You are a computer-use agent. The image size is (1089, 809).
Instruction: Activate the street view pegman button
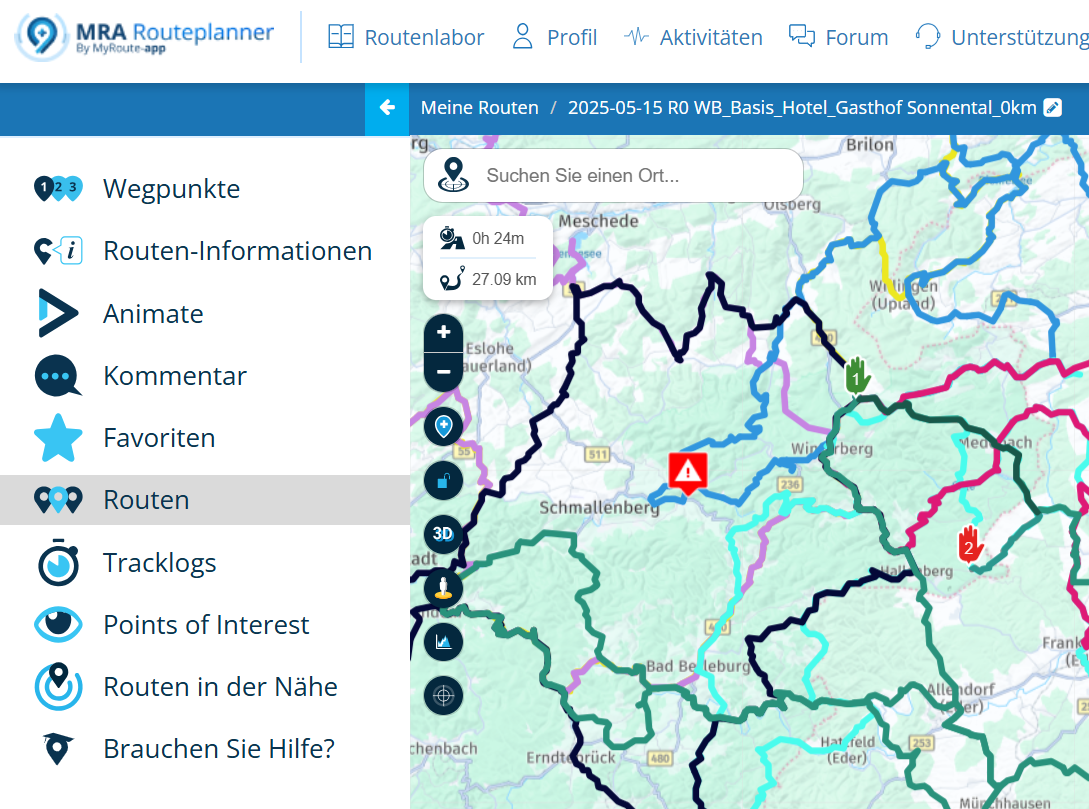click(443, 588)
